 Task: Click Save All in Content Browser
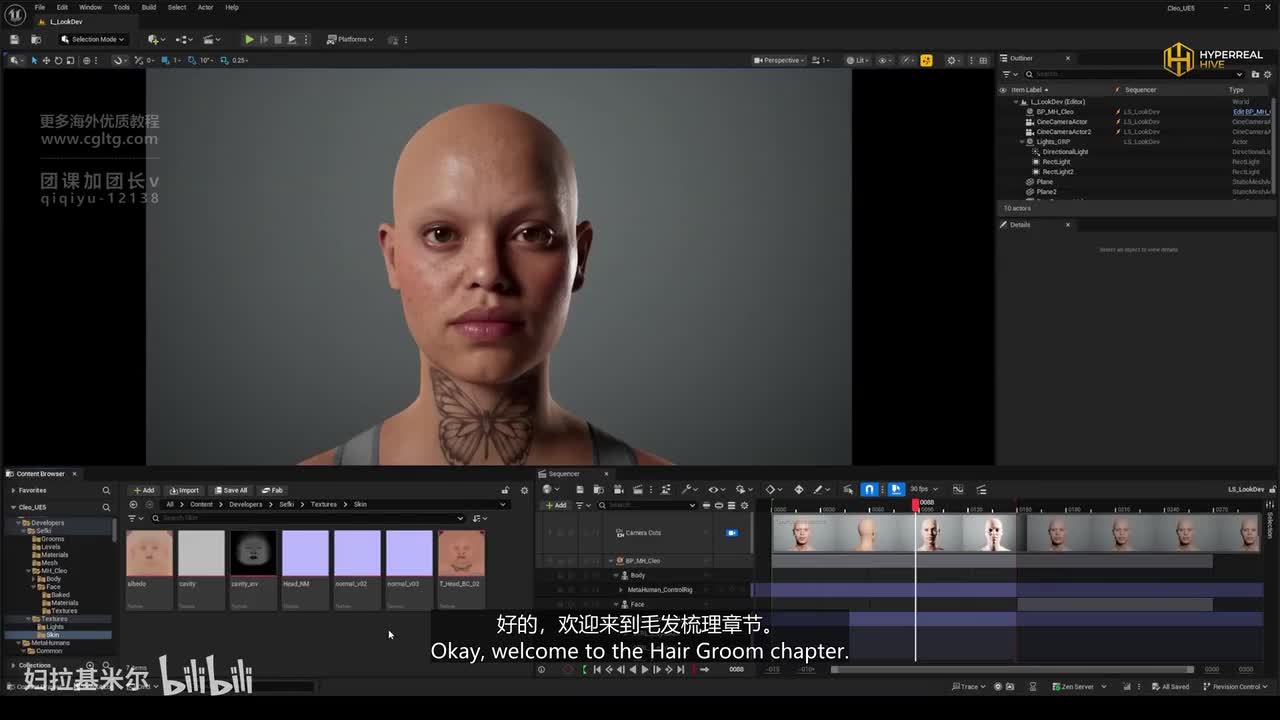(x=231, y=490)
